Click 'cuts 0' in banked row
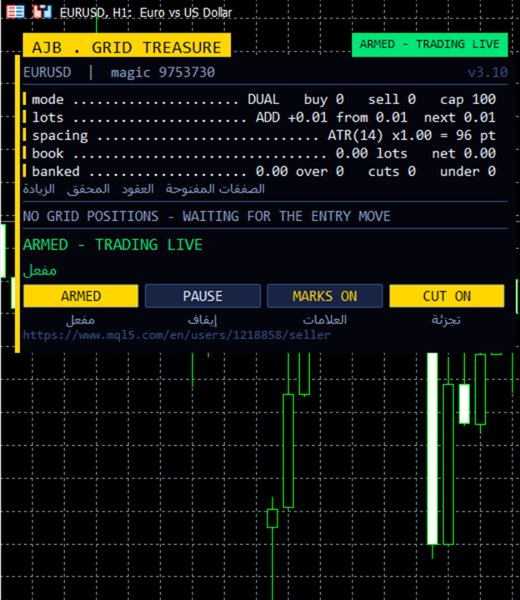The width and height of the screenshot is (520, 600). click(392, 171)
